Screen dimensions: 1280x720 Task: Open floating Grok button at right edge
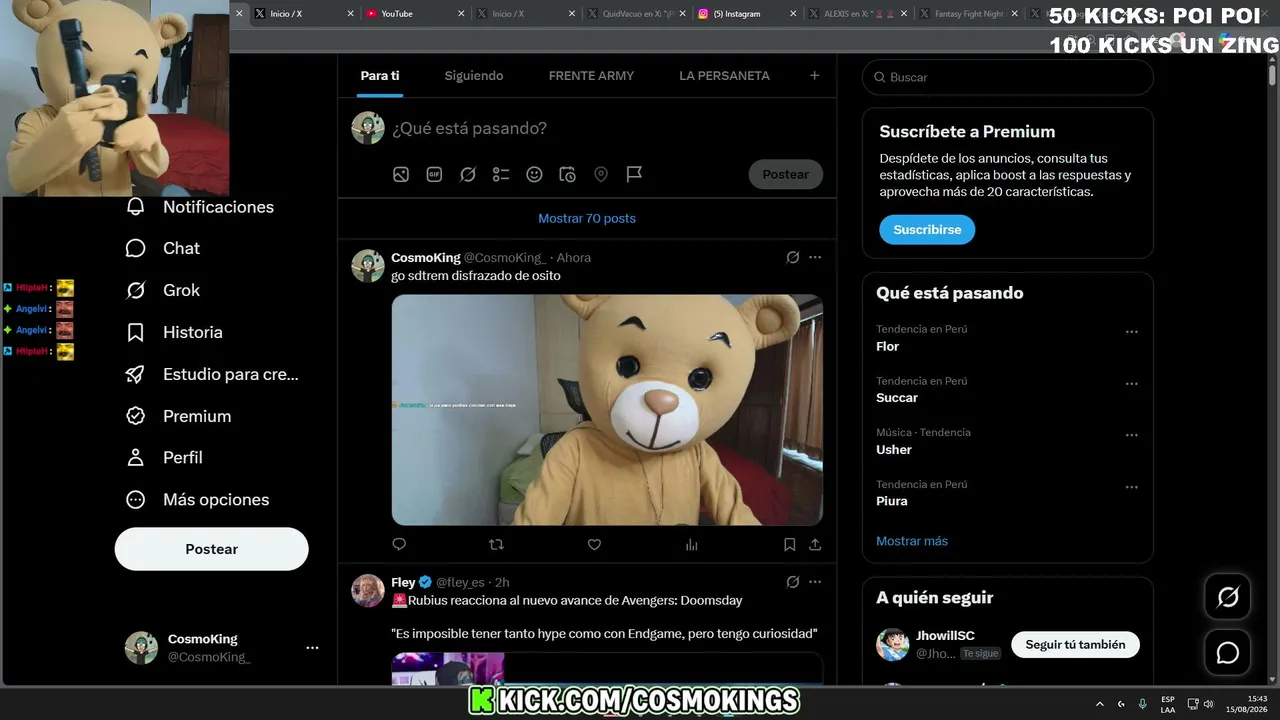1228,598
